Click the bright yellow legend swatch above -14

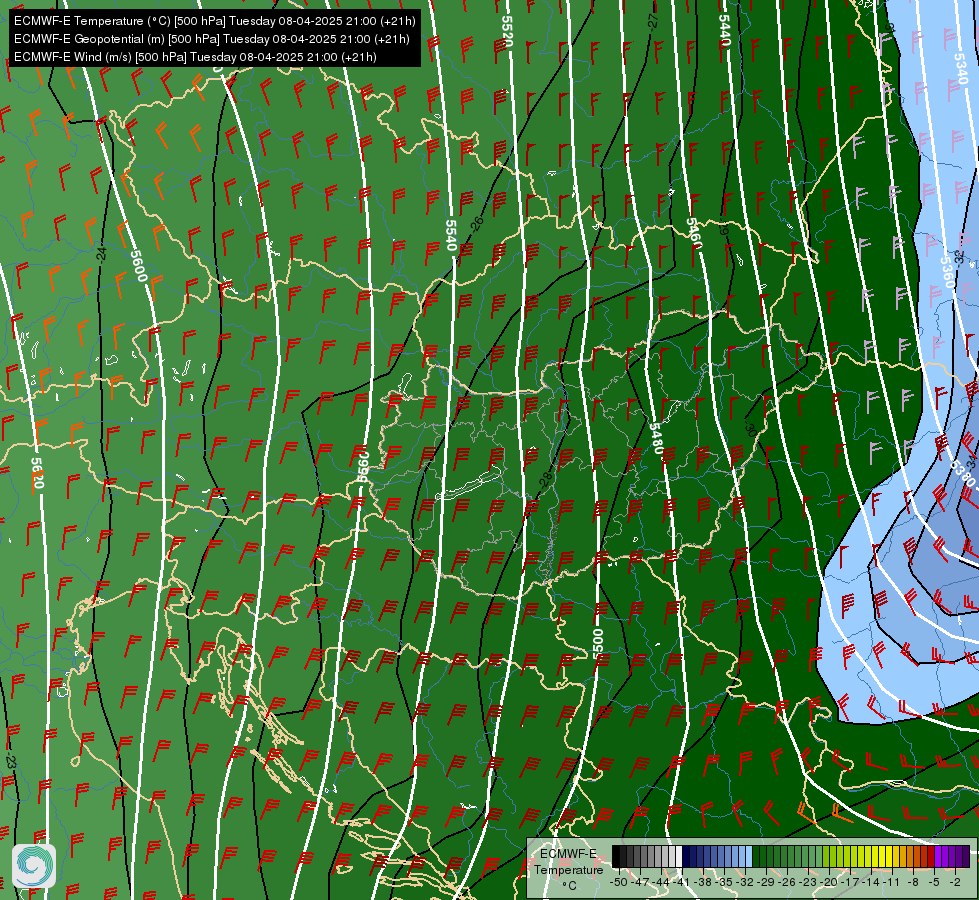coord(875,856)
